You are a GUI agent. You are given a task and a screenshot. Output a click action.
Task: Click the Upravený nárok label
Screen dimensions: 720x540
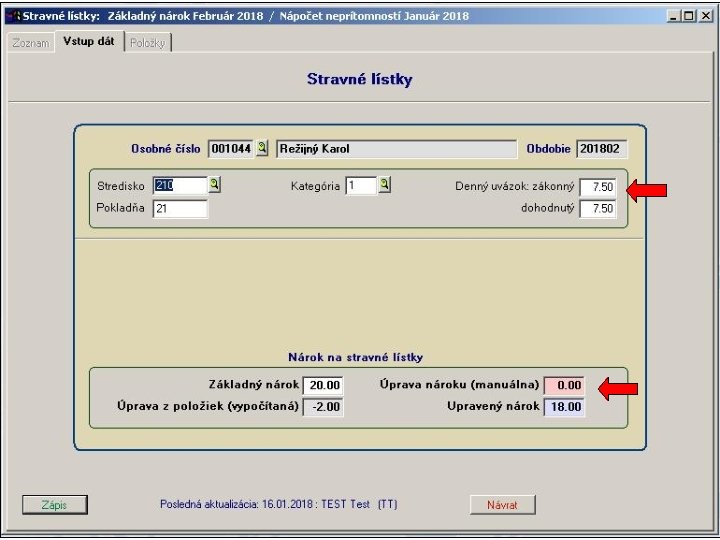[493, 406]
